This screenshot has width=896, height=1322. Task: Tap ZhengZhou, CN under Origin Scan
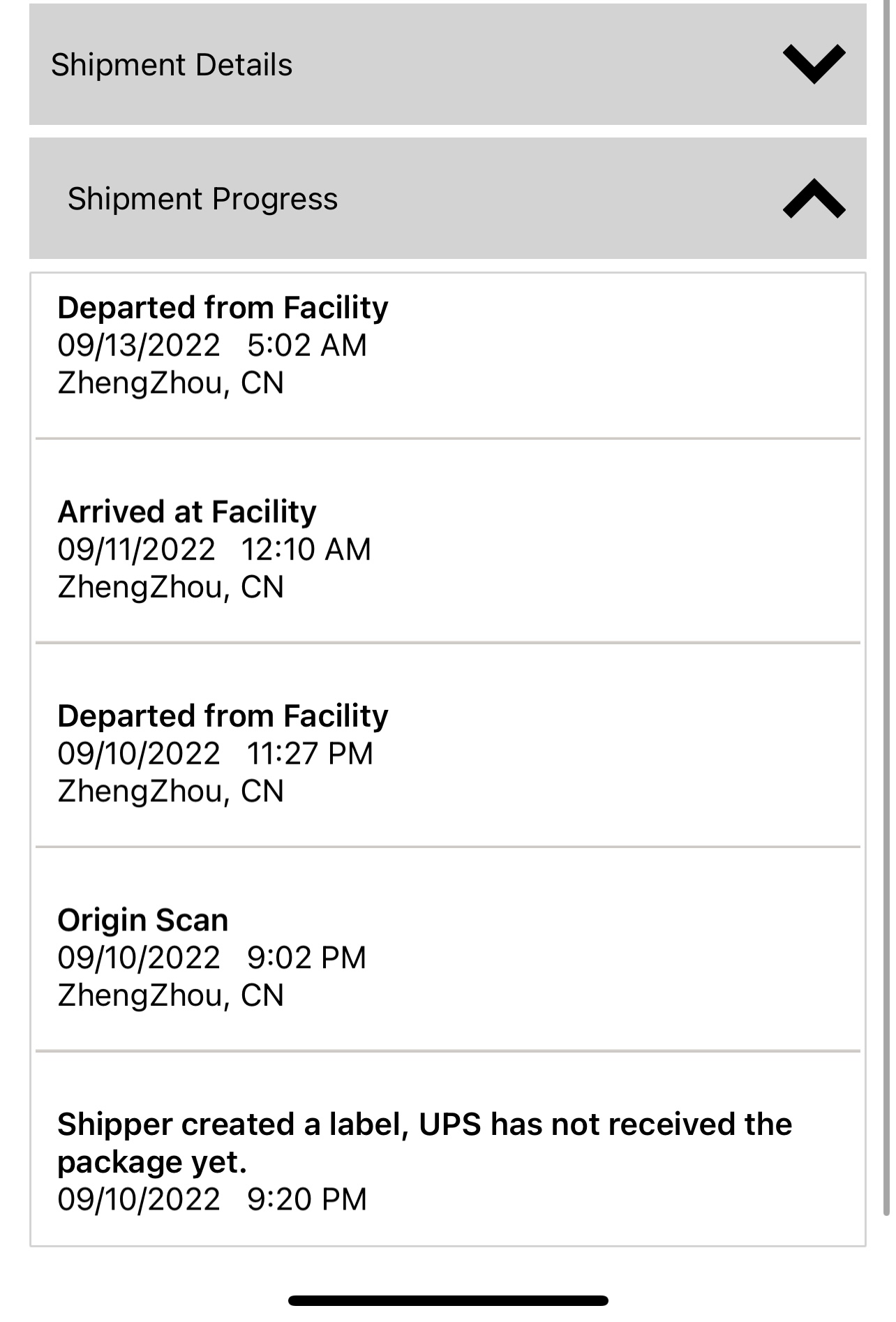(x=170, y=995)
